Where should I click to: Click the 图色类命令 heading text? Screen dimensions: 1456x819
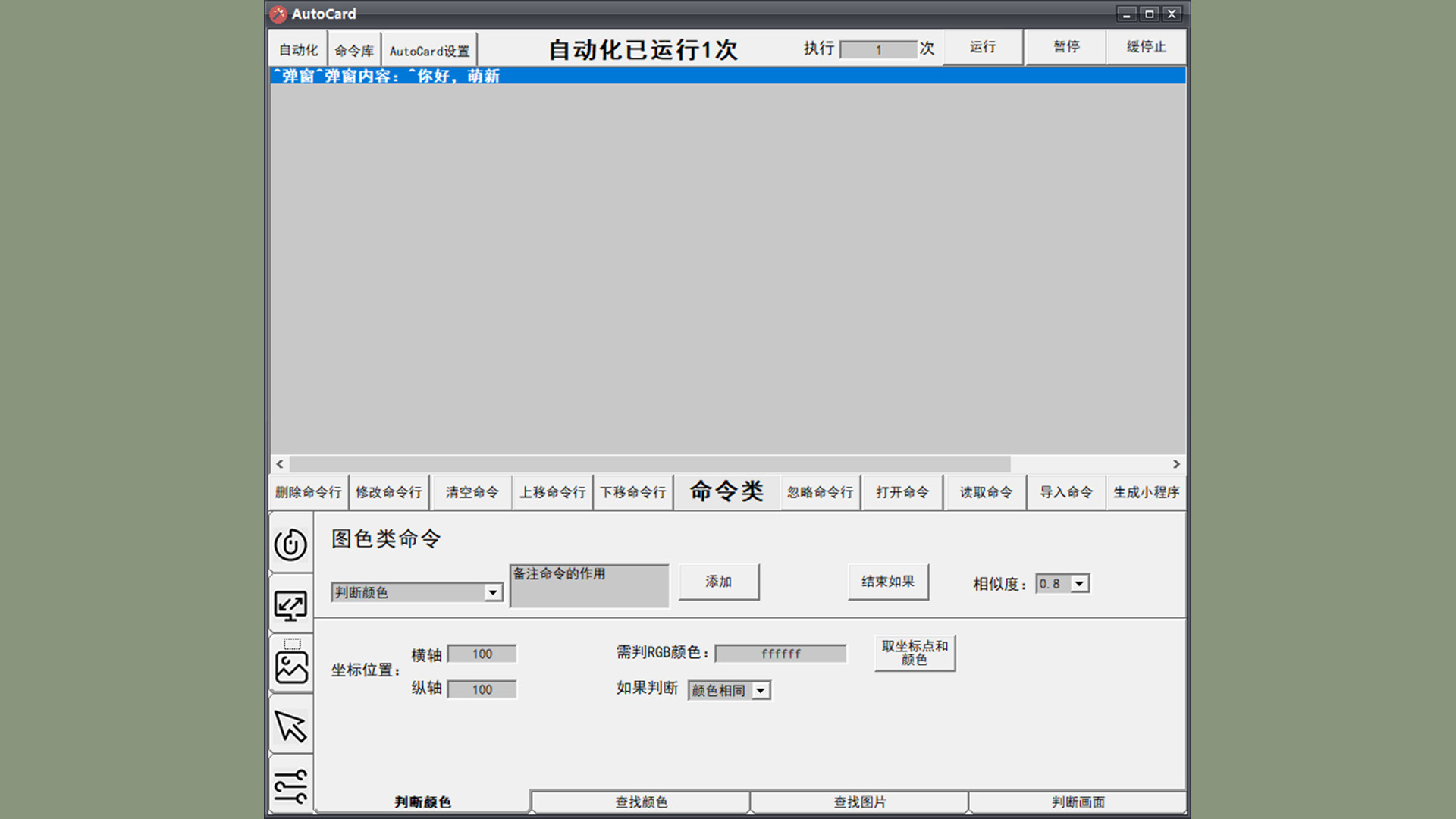tap(386, 538)
